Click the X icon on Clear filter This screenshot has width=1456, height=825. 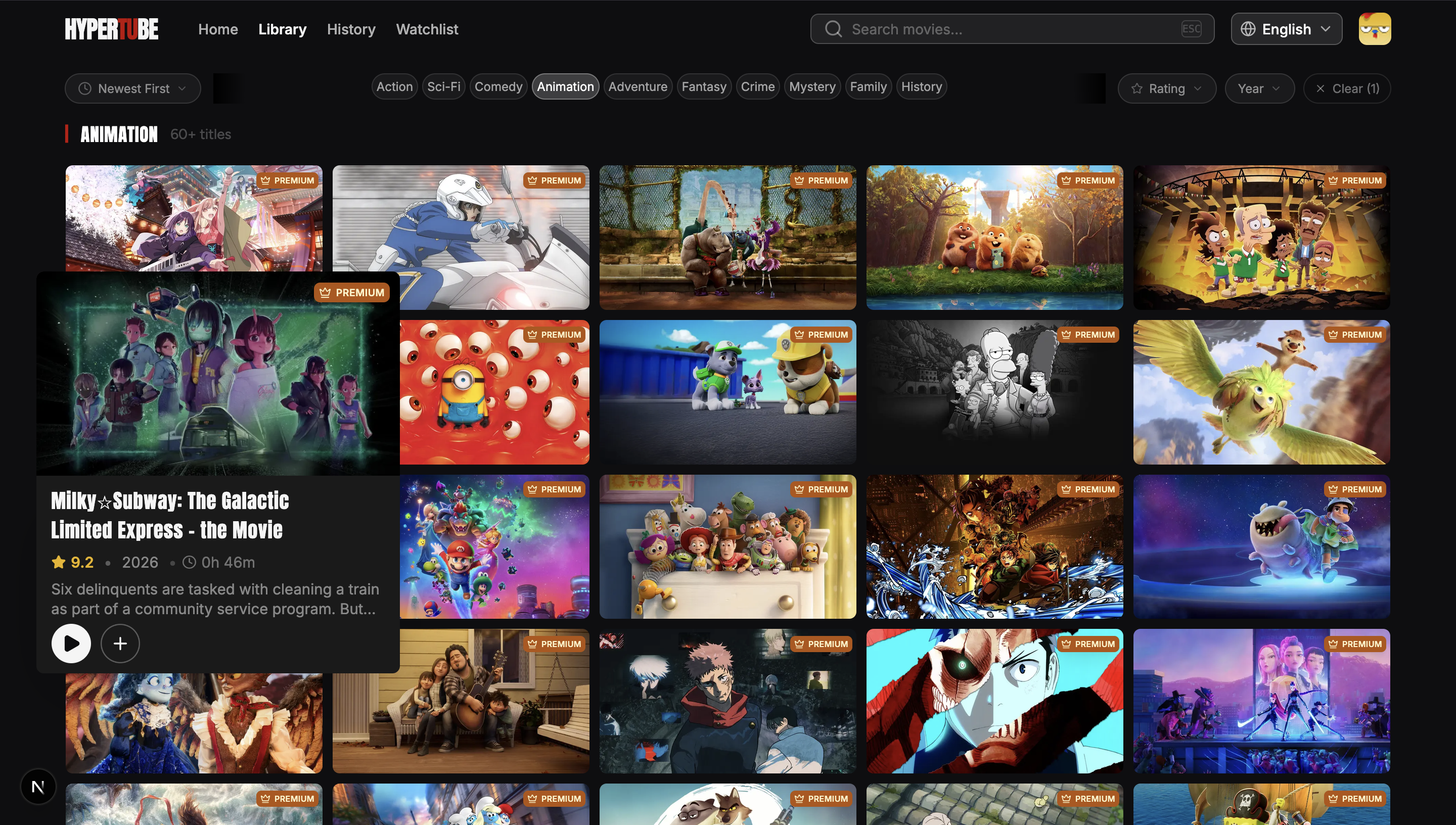[x=1320, y=88]
